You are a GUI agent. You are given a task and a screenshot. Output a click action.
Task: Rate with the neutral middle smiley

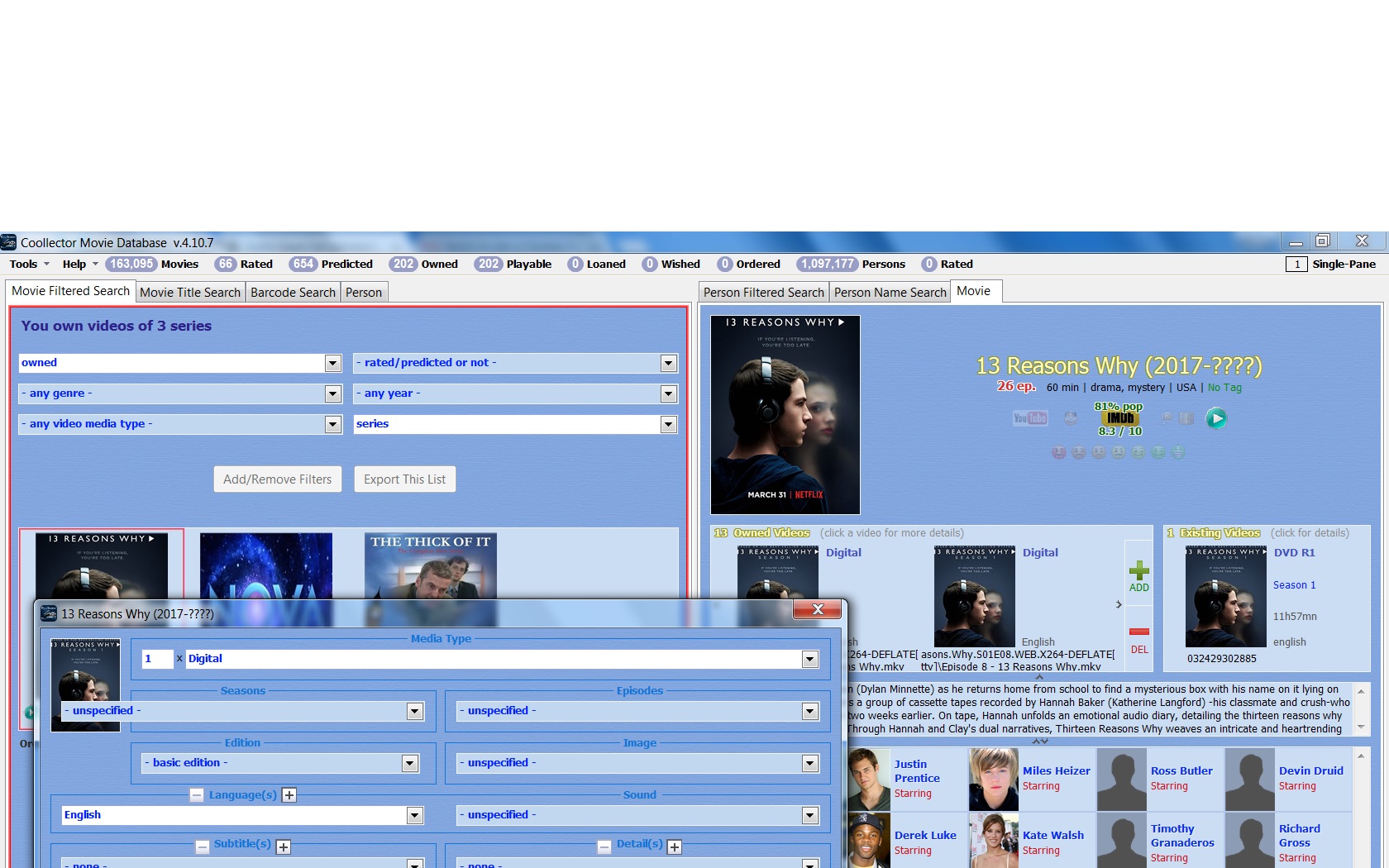click(x=1119, y=452)
